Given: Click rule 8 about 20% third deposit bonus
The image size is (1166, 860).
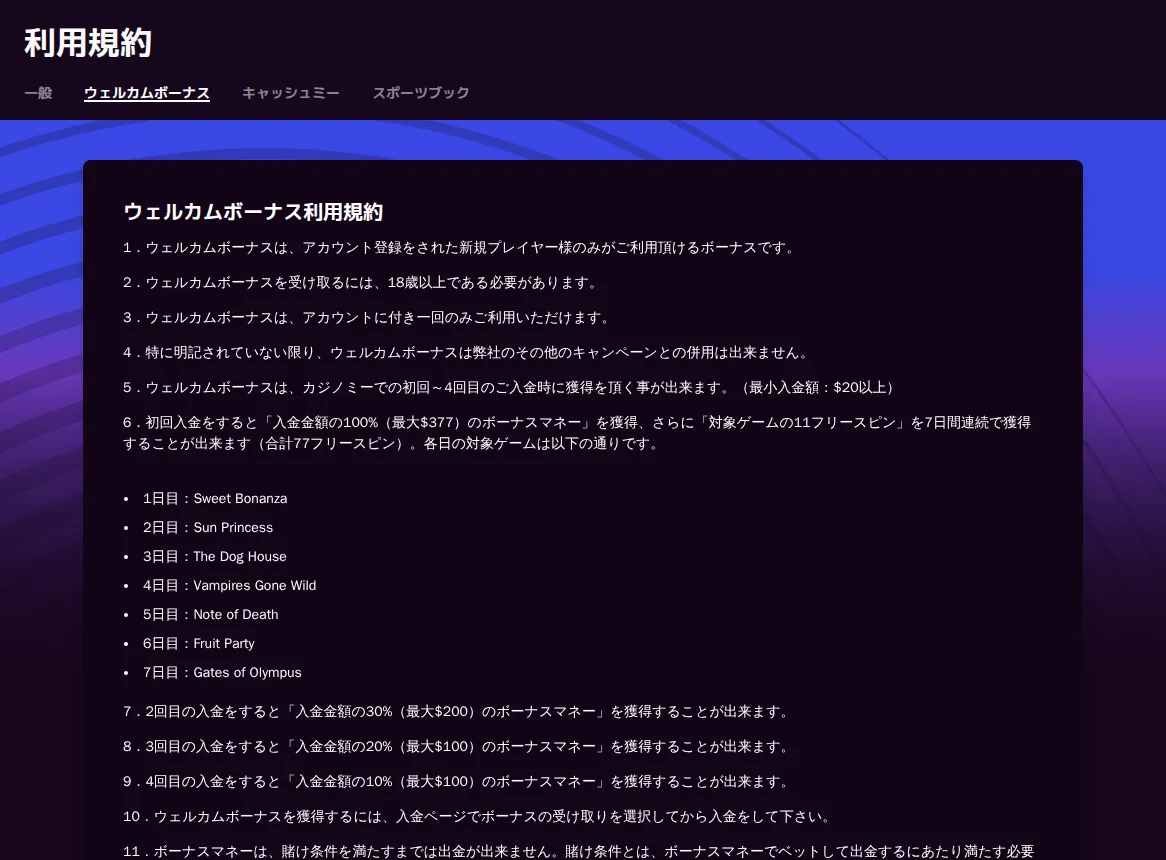Looking at the screenshot, I should point(457,746).
